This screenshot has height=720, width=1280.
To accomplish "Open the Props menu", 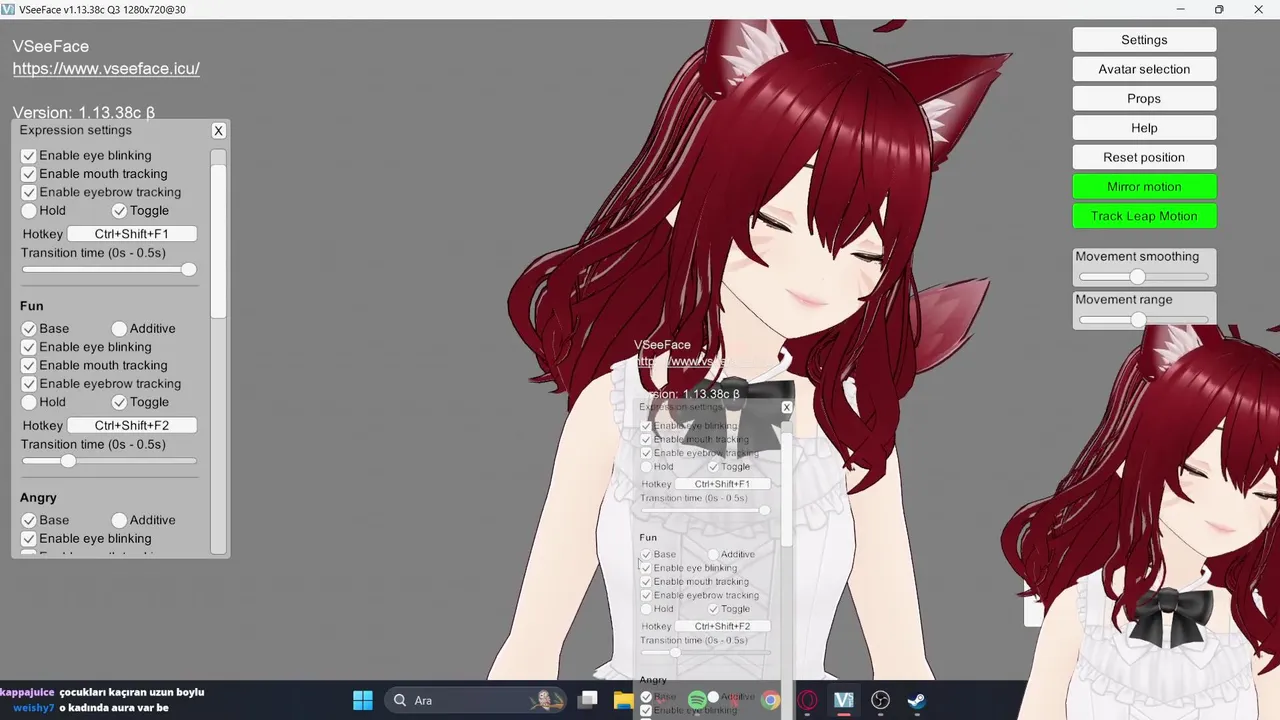I will click(1144, 99).
